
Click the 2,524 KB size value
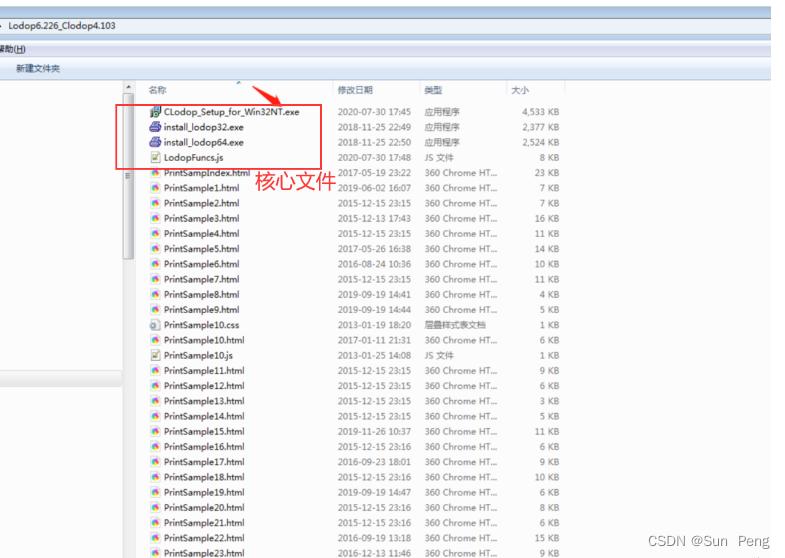541,143
